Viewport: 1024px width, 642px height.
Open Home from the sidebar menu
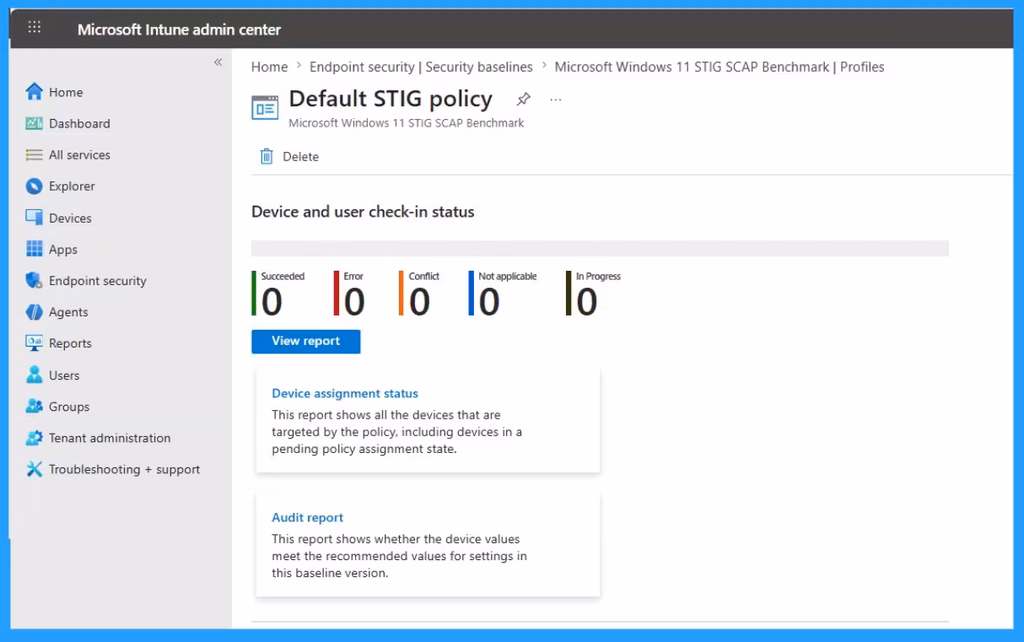coord(66,92)
